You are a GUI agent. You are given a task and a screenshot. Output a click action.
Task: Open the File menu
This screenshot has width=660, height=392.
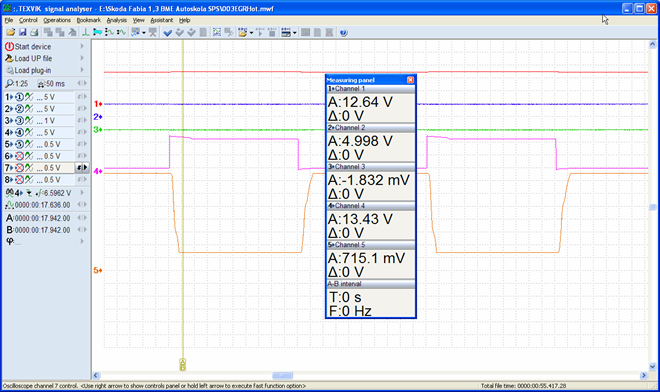click(9, 20)
